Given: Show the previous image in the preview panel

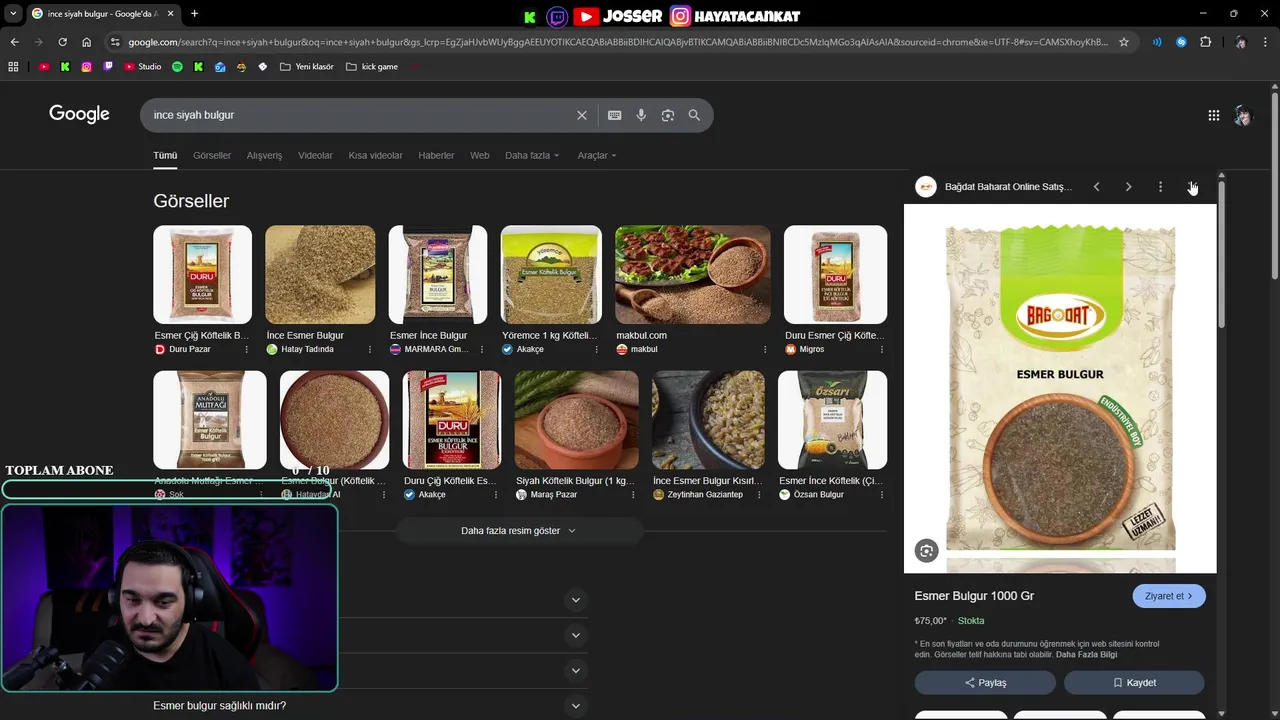Looking at the screenshot, I should (1096, 187).
